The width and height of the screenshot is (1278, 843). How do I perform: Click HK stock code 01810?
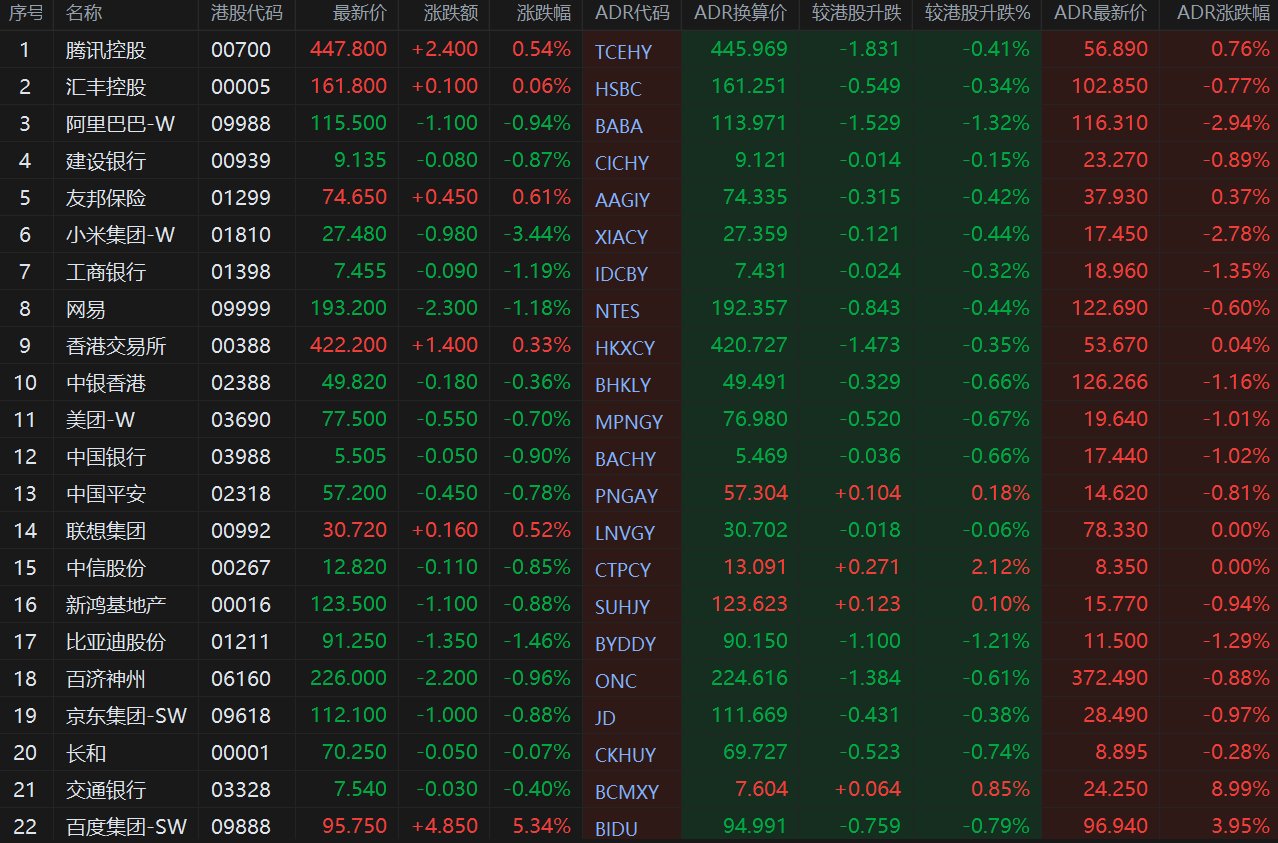click(x=241, y=235)
